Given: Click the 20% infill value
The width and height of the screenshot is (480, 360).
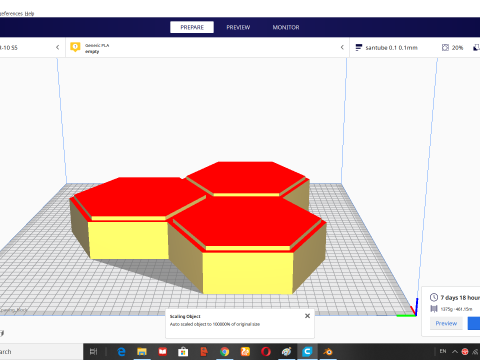Looking at the screenshot, I should pos(457,48).
